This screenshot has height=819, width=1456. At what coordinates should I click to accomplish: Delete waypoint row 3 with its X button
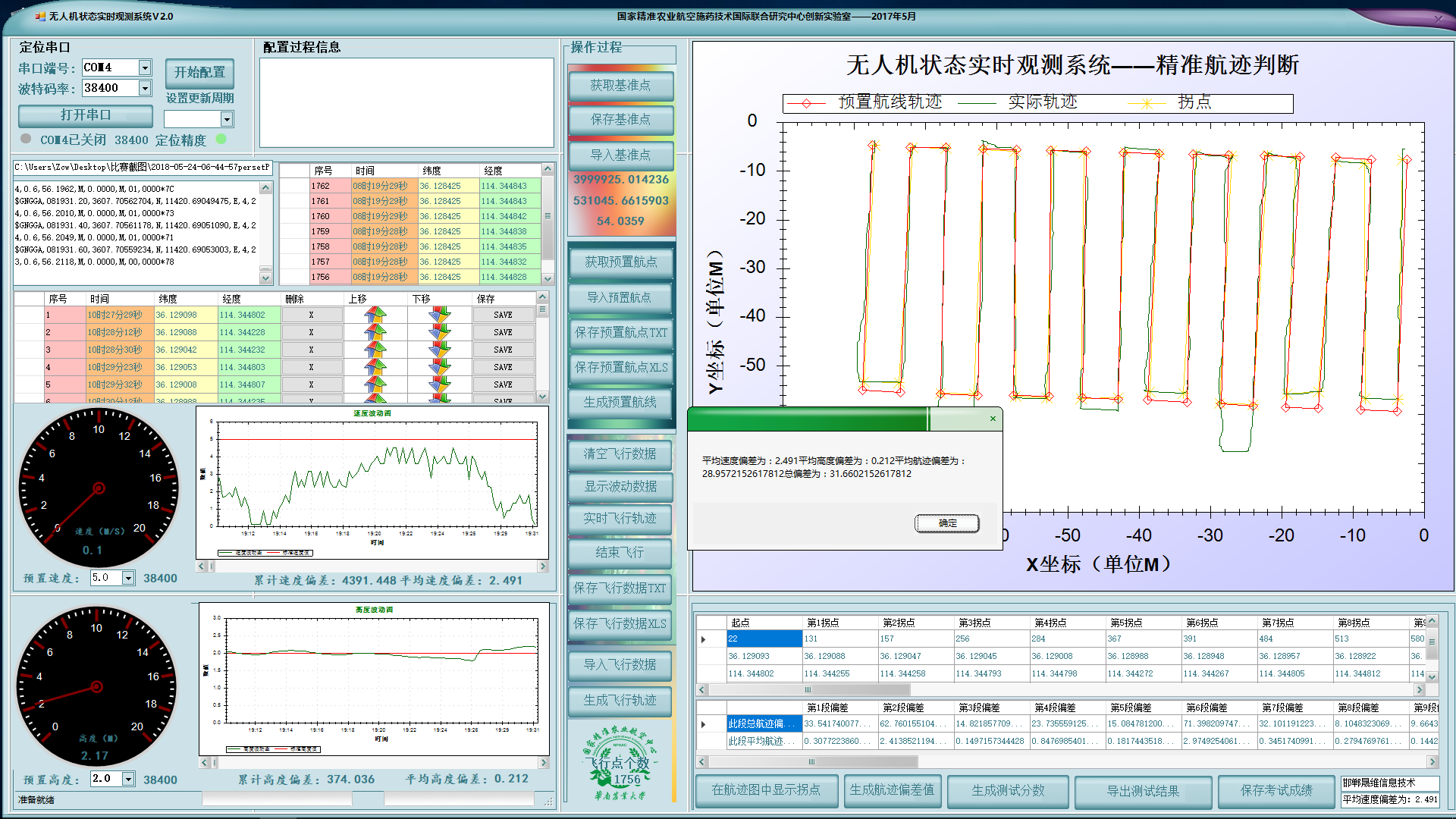click(x=312, y=350)
